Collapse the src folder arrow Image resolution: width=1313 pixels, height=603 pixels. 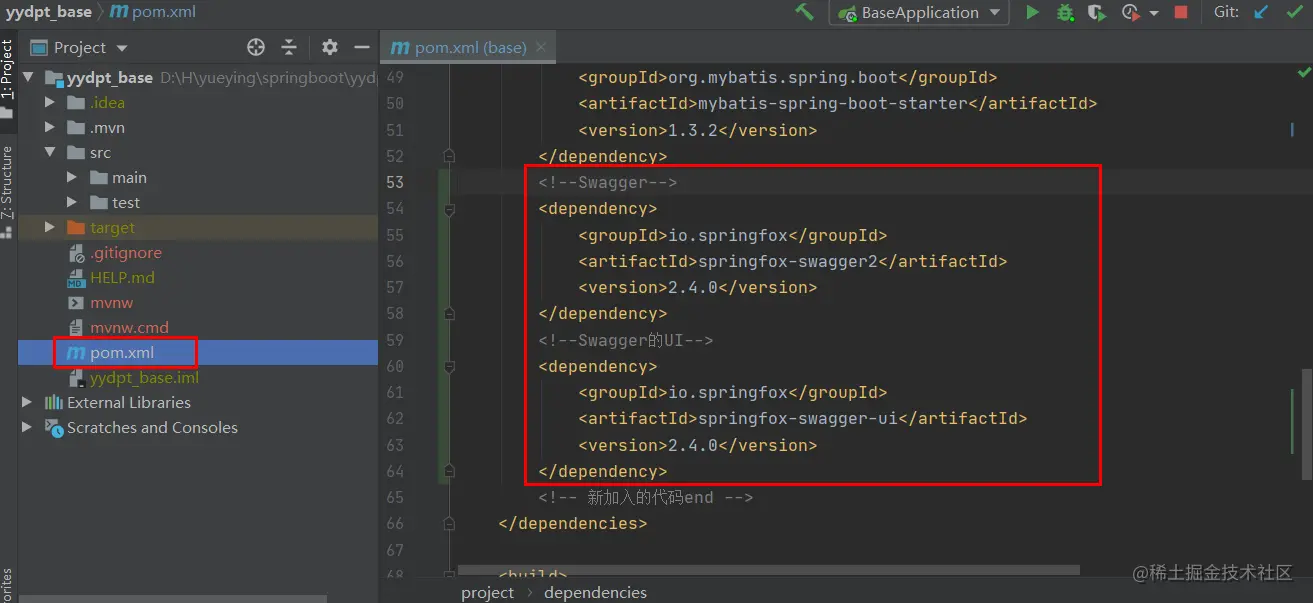click(x=50, y=152)
